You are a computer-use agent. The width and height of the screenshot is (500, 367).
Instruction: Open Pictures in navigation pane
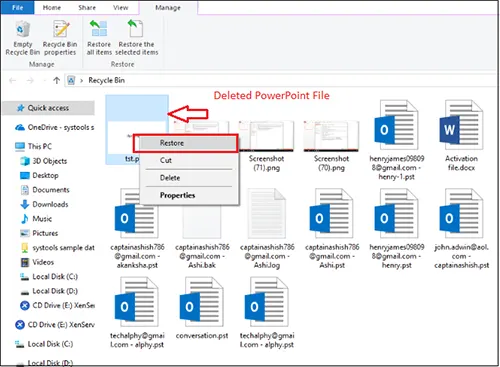(39, 233)
